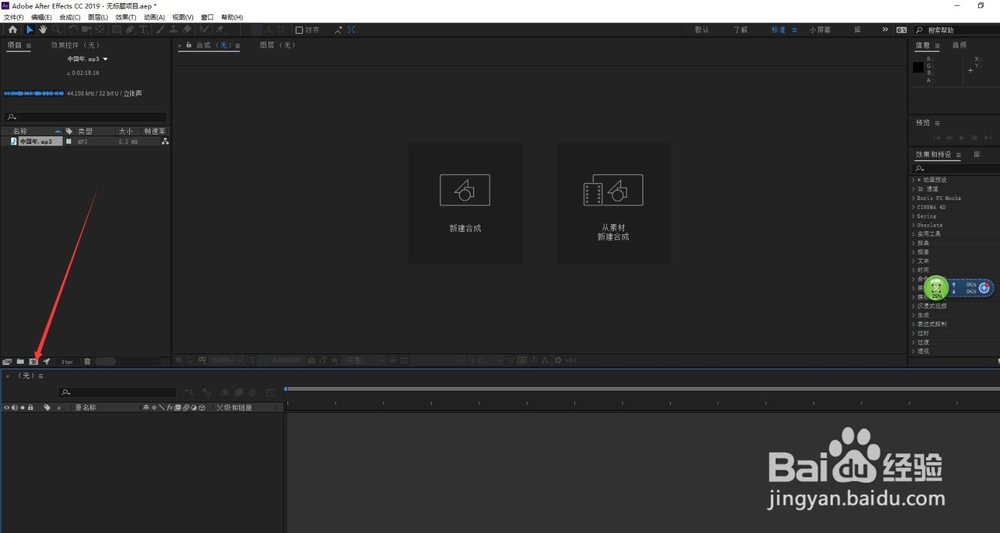Toggle the lock column header in timeline
Screen dimensions: 1000x533
pos(30,407)
